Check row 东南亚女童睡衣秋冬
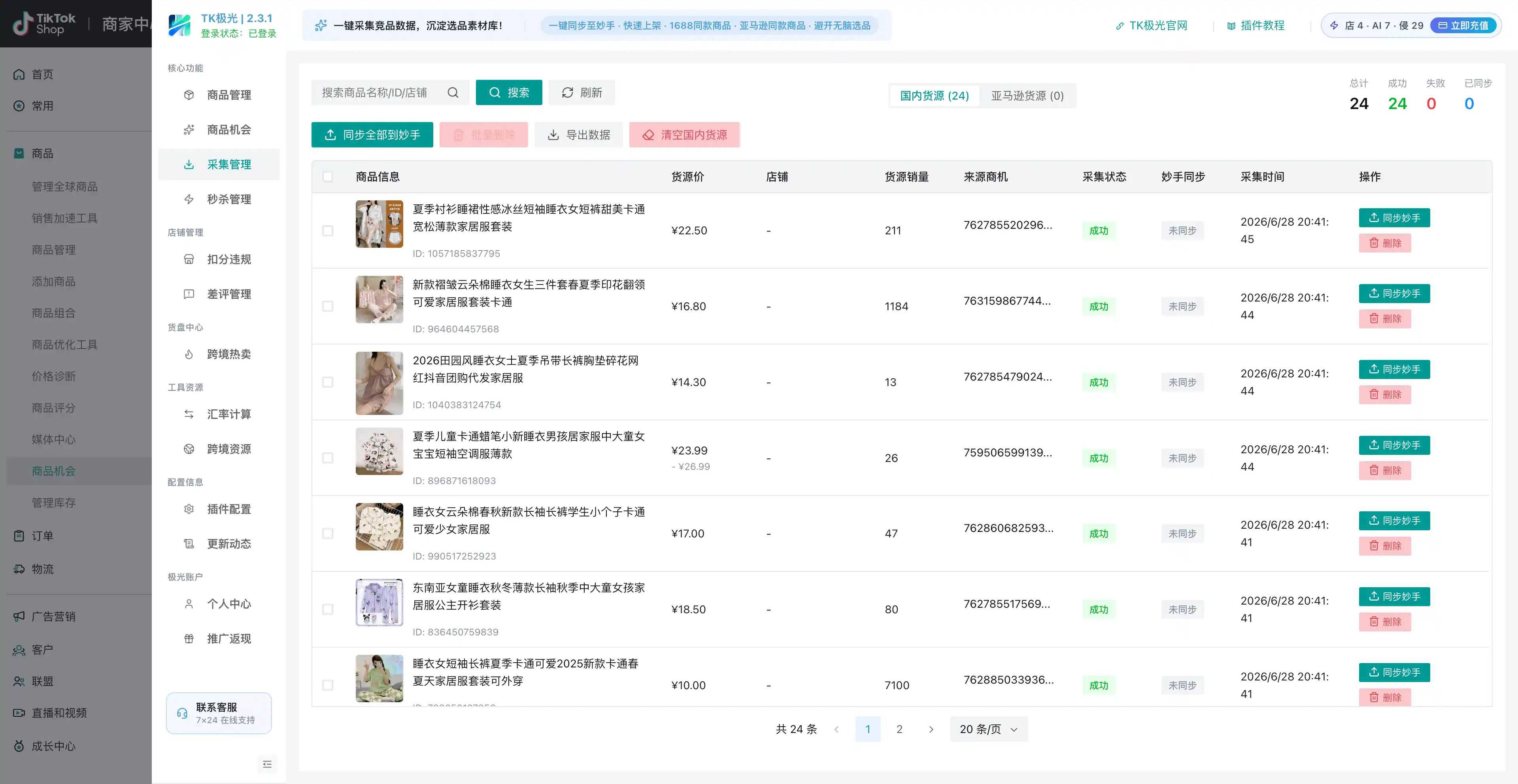 [x=328, y=609]
